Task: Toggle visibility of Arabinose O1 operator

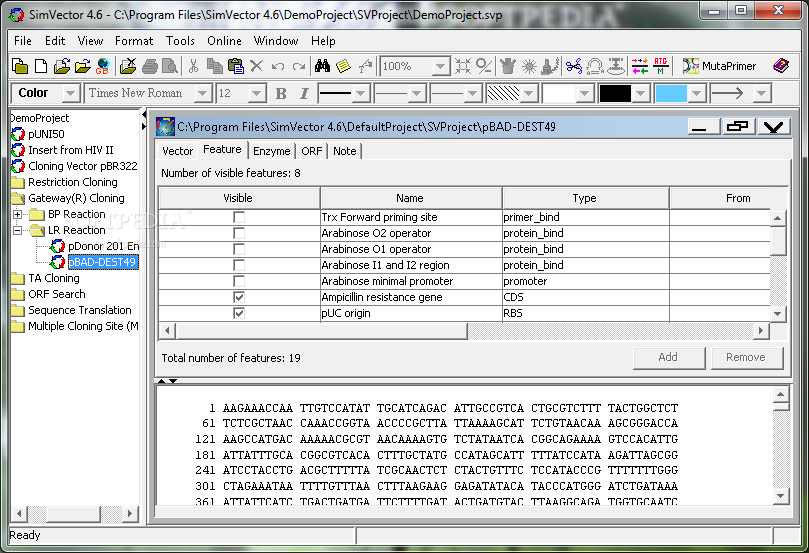Action: click(239, 249)
